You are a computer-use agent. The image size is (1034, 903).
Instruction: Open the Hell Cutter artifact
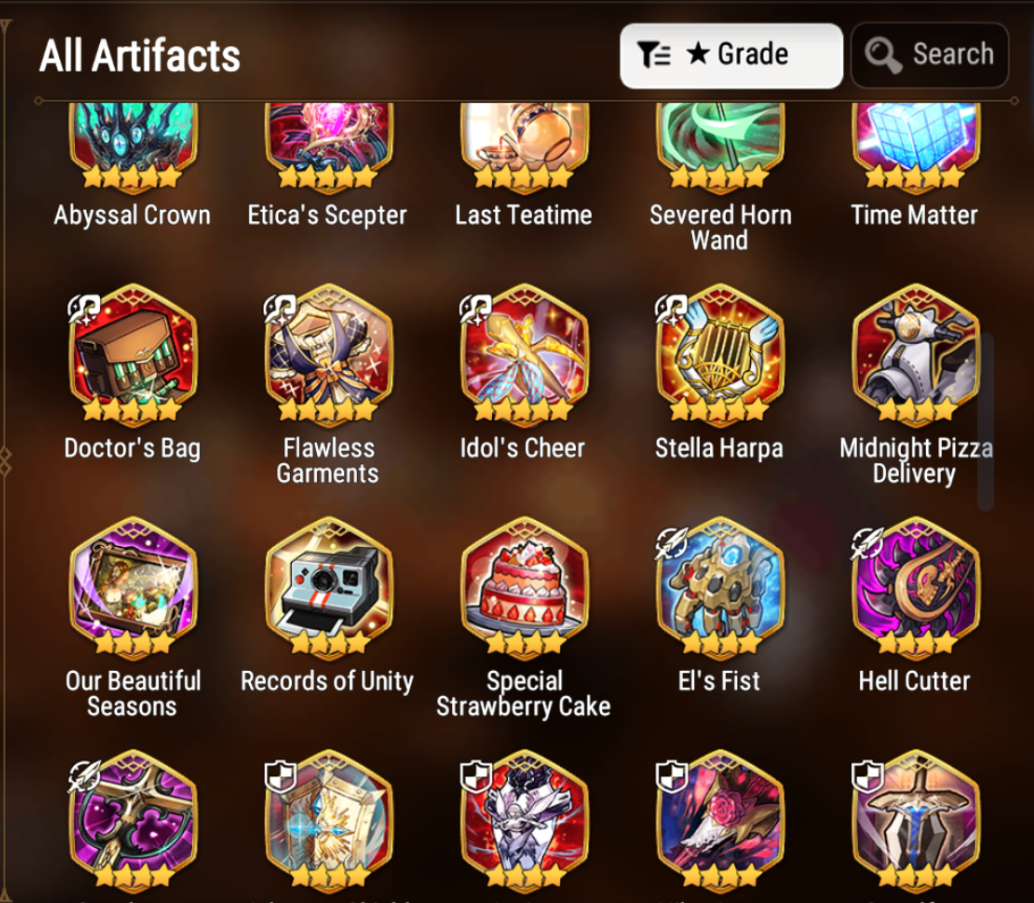(915, 587)
